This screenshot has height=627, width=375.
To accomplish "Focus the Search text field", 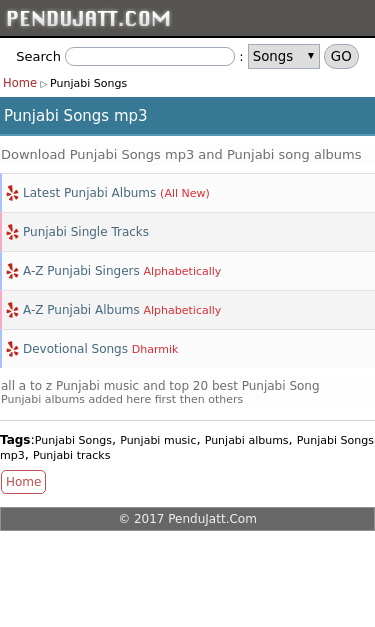I will (150, 56).
